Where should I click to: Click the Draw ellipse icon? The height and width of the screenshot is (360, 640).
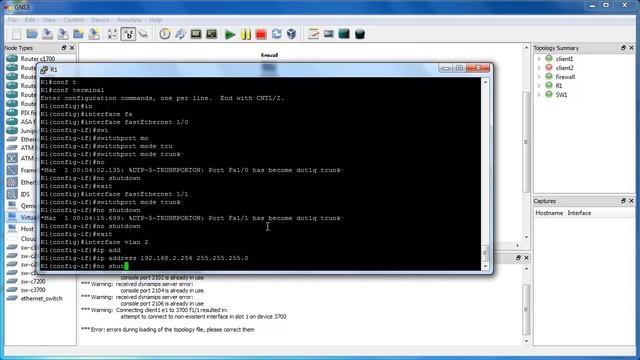(360, 34)
